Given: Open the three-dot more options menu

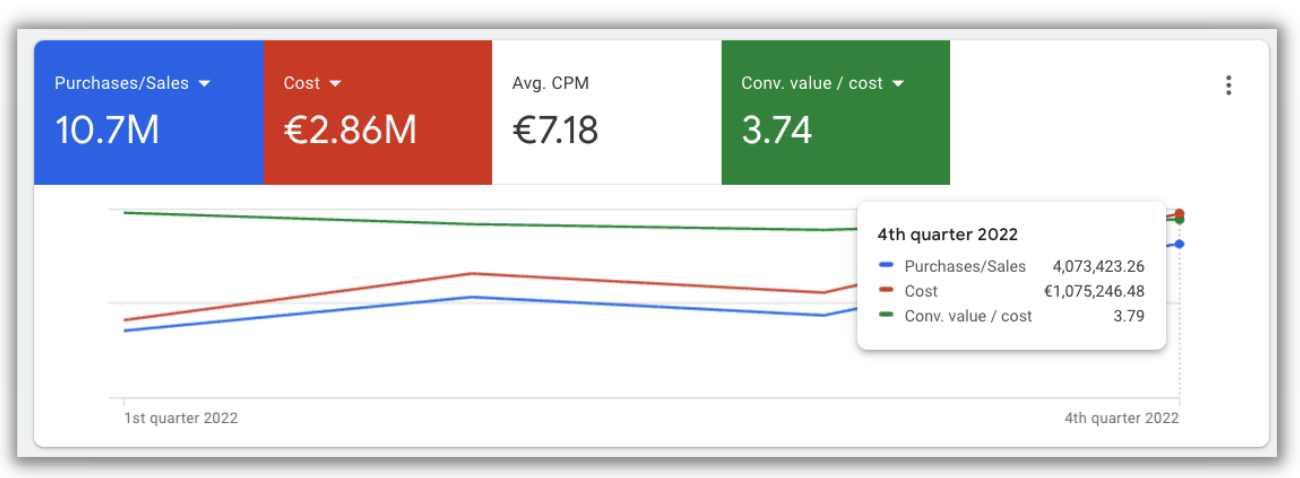Looking at the screenshot, I should pyautogui.click(x=1228, y=85).
